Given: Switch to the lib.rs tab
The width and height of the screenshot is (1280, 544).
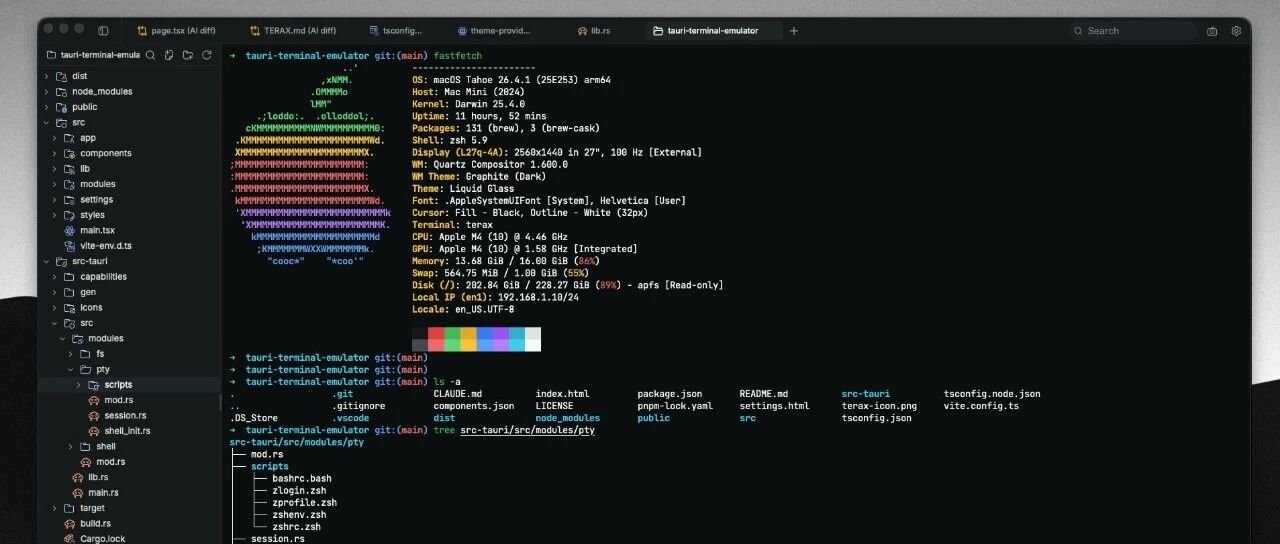Looking at the screenshot, I should click(594, 31).
